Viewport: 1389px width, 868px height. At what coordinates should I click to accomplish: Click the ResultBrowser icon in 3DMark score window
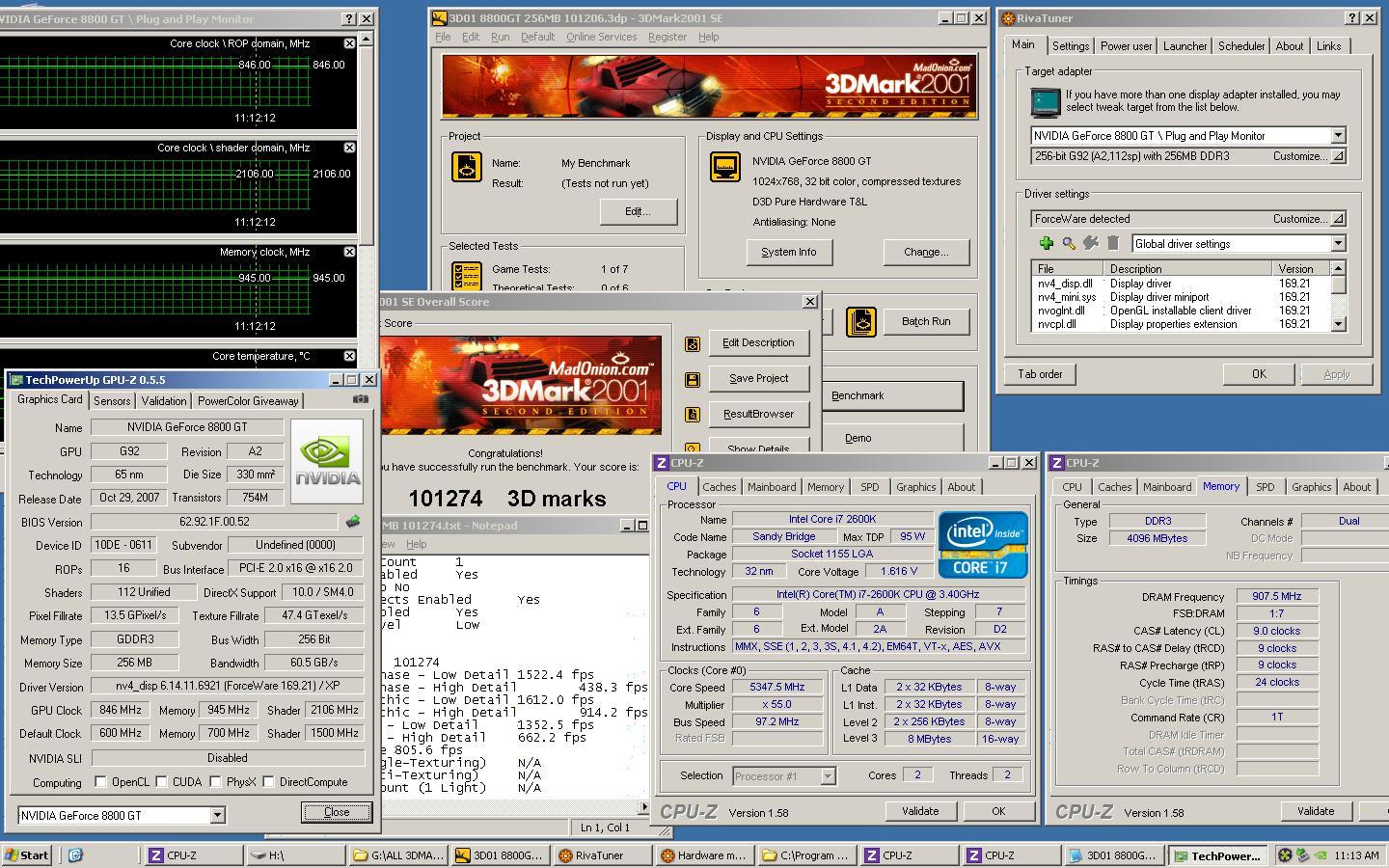[x=692, y=415]
